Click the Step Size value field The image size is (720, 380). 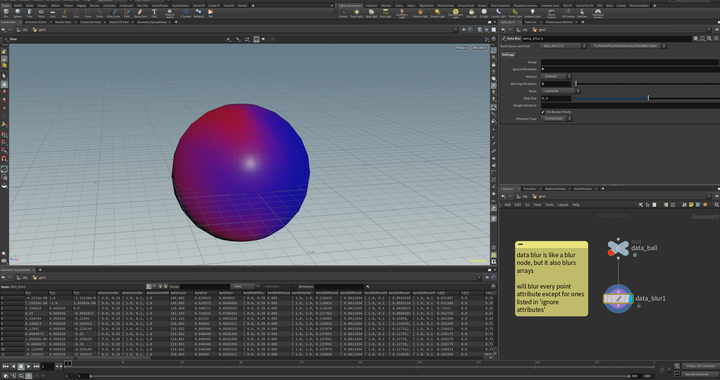556,98
